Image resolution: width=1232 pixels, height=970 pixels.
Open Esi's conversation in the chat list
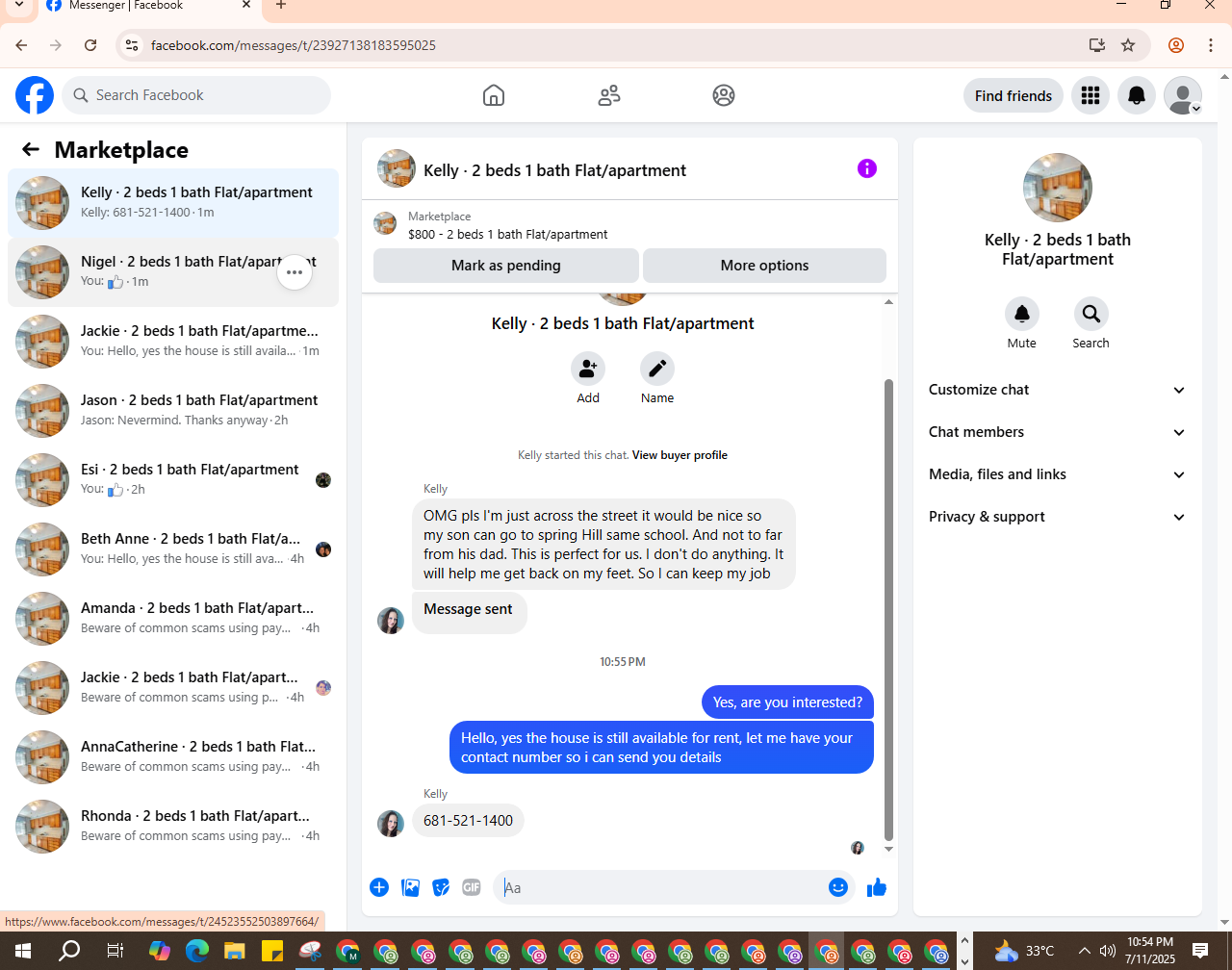coord(173,480)
